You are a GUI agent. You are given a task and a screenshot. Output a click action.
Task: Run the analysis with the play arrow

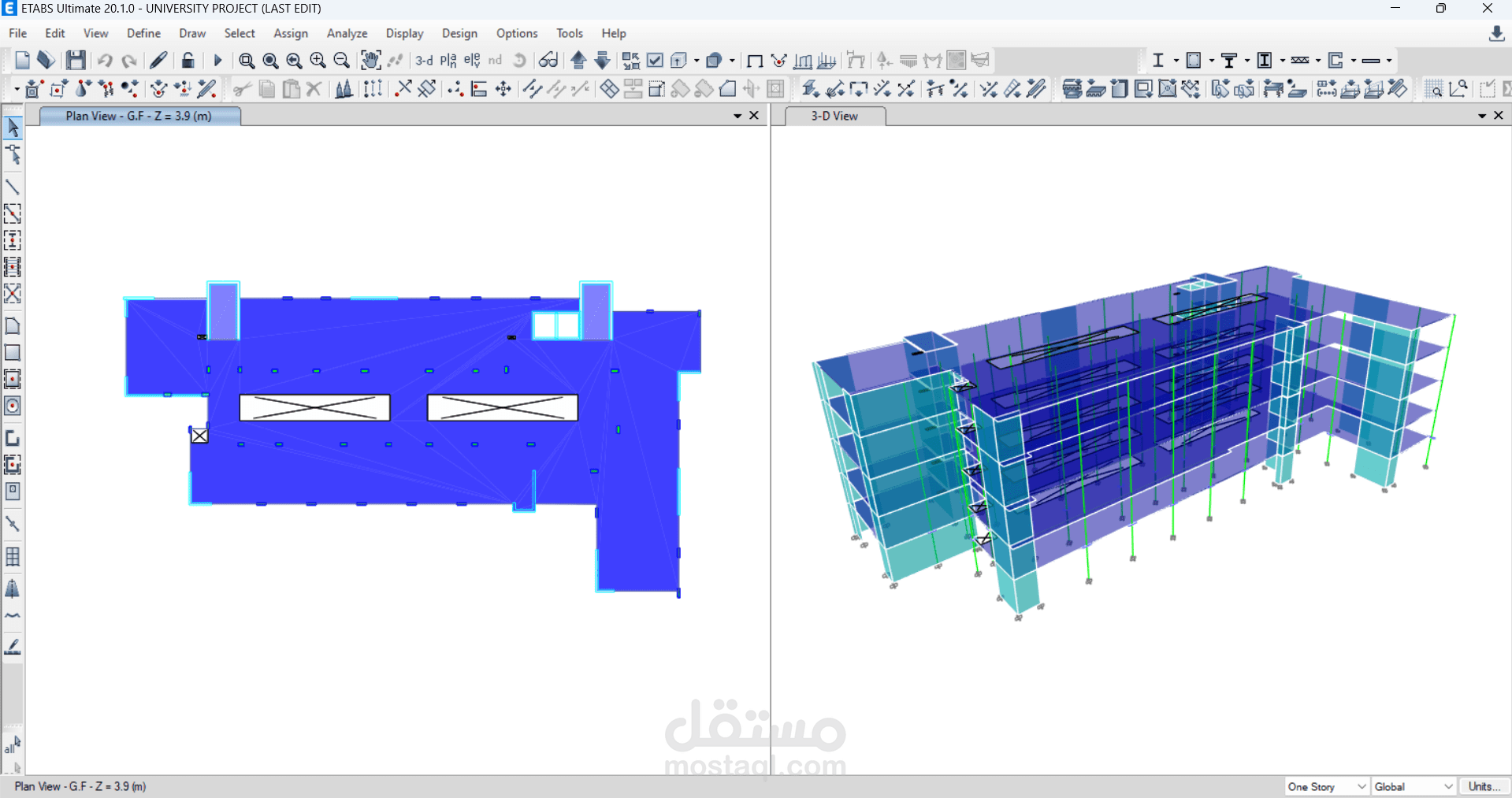click(218, 61)
